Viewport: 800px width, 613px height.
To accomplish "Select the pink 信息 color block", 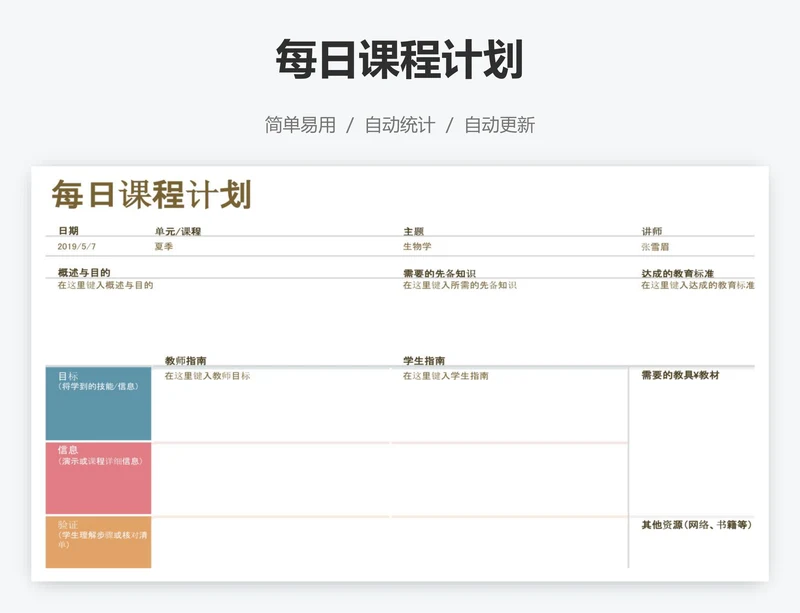I will tap(98, 478).
